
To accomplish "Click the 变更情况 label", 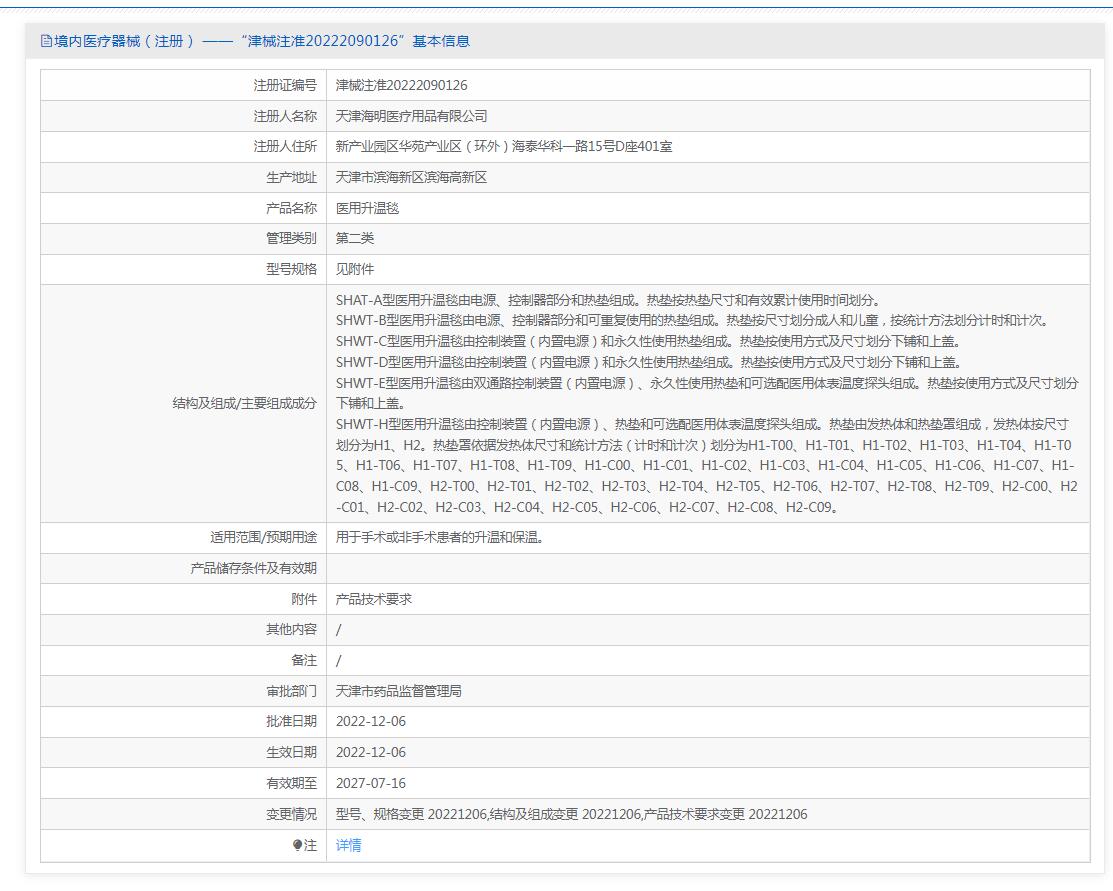I will click(292, 814).
